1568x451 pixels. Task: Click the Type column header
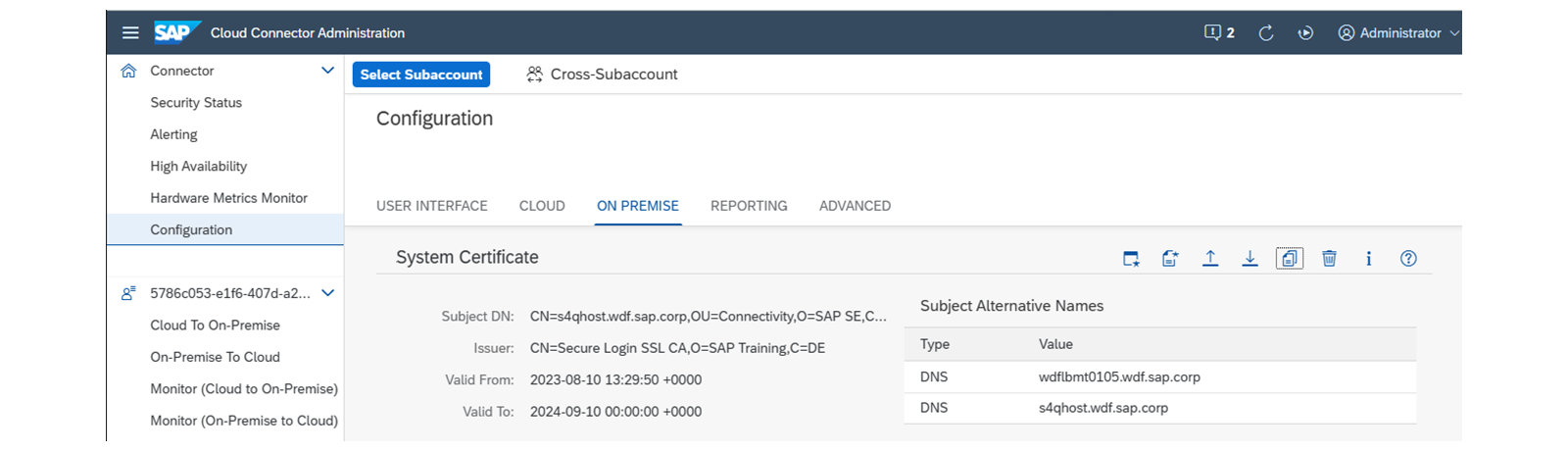(x=935, y=344)
